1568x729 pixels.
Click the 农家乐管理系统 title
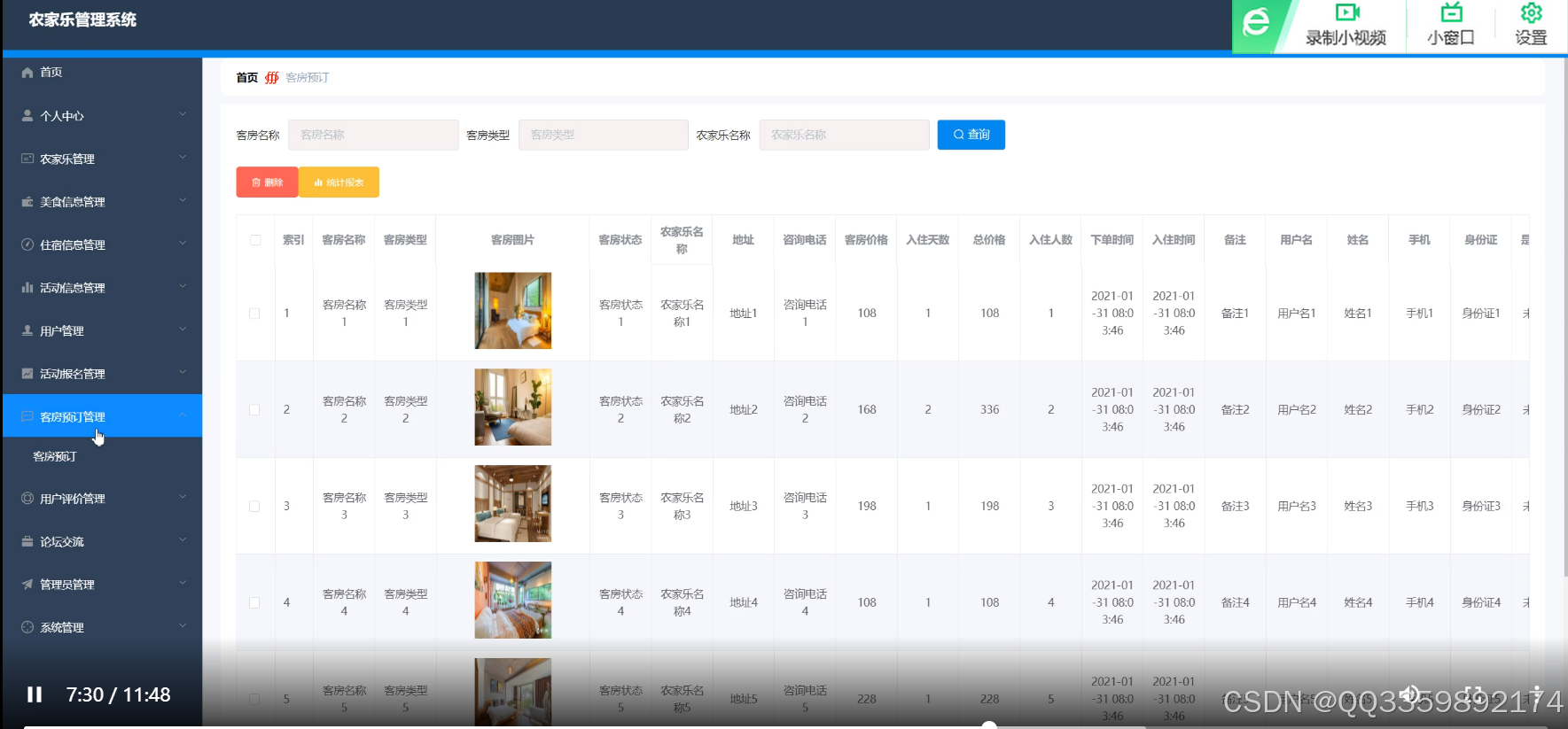[82, 19]
